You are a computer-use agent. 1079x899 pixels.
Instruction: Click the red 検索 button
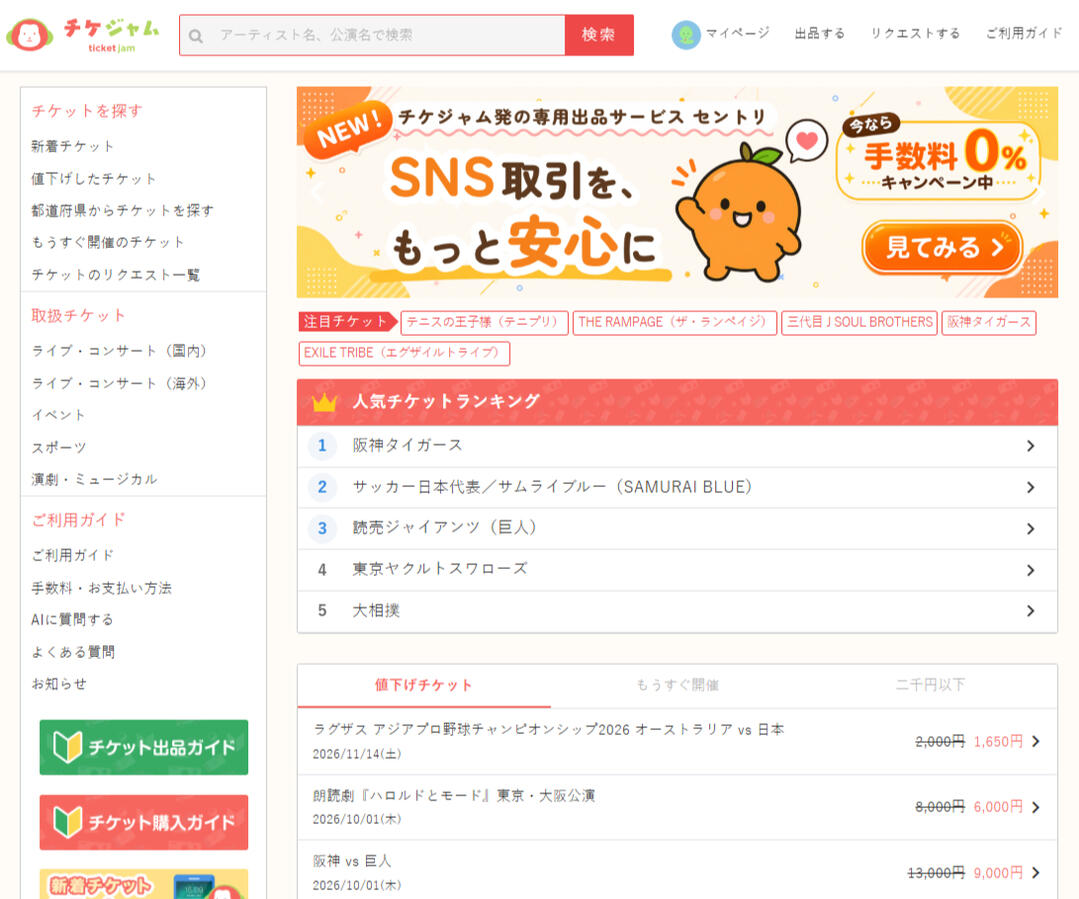pyautogui.click(x=599, y=35)
